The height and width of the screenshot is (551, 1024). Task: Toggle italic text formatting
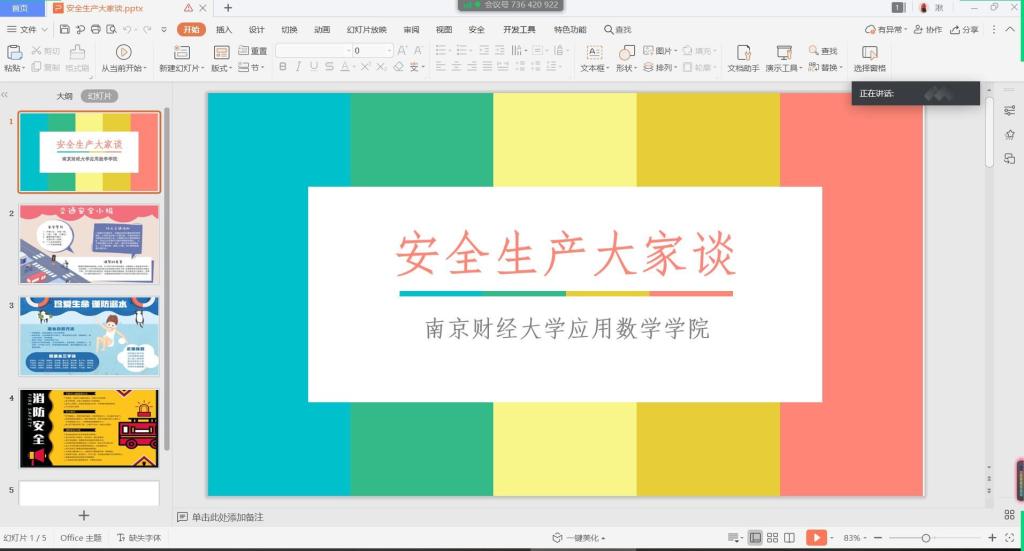[x=298, y=67]
